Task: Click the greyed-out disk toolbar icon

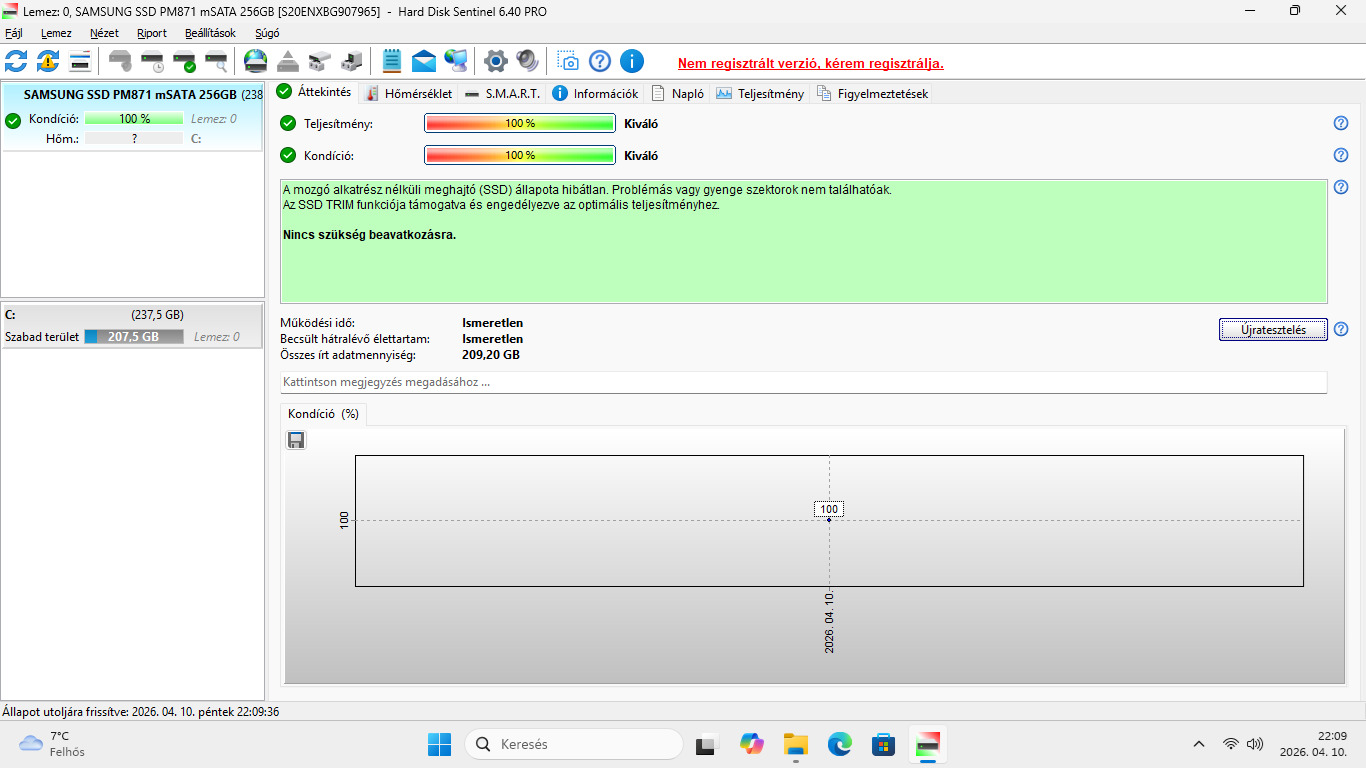Action: [120, 61]
